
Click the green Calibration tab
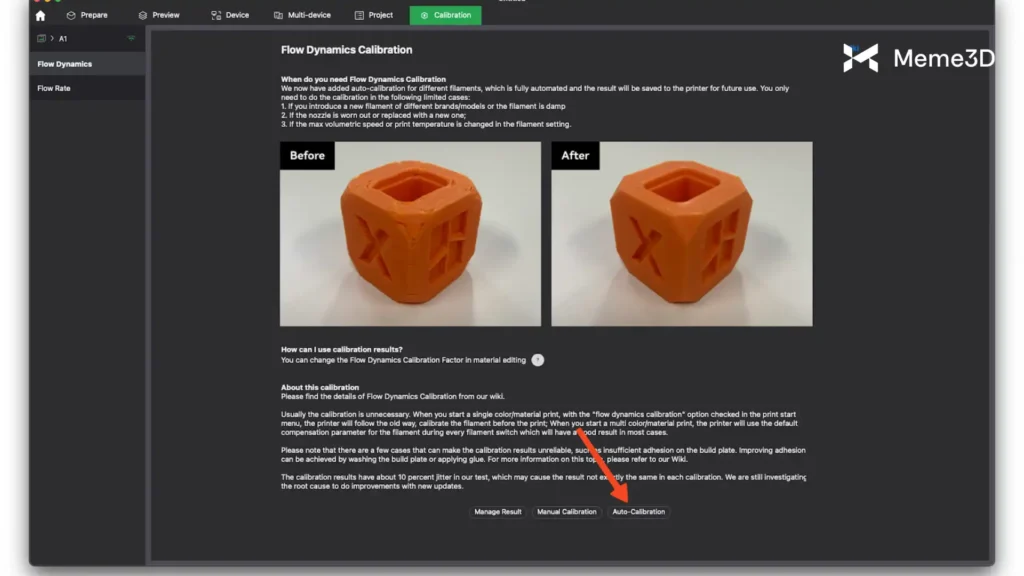tap(445, 15)
